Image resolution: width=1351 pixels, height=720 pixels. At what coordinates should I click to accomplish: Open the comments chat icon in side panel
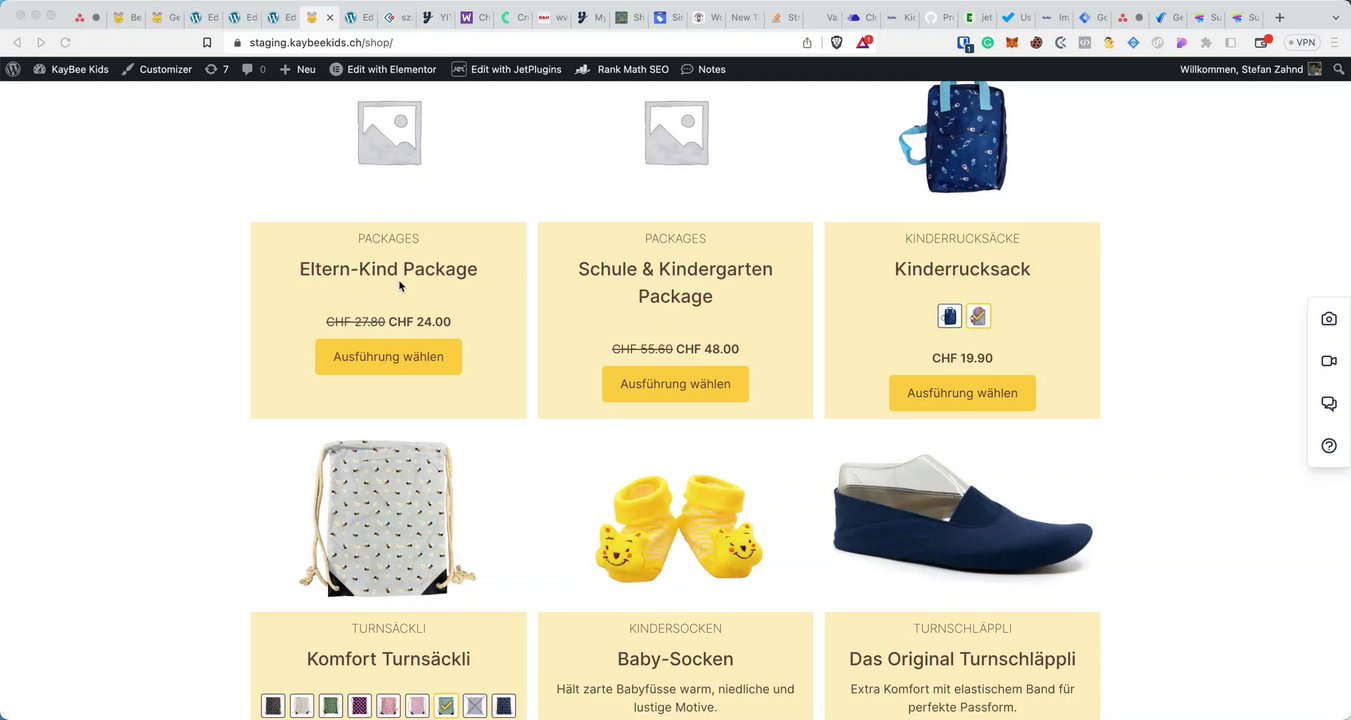point(1328,404)
